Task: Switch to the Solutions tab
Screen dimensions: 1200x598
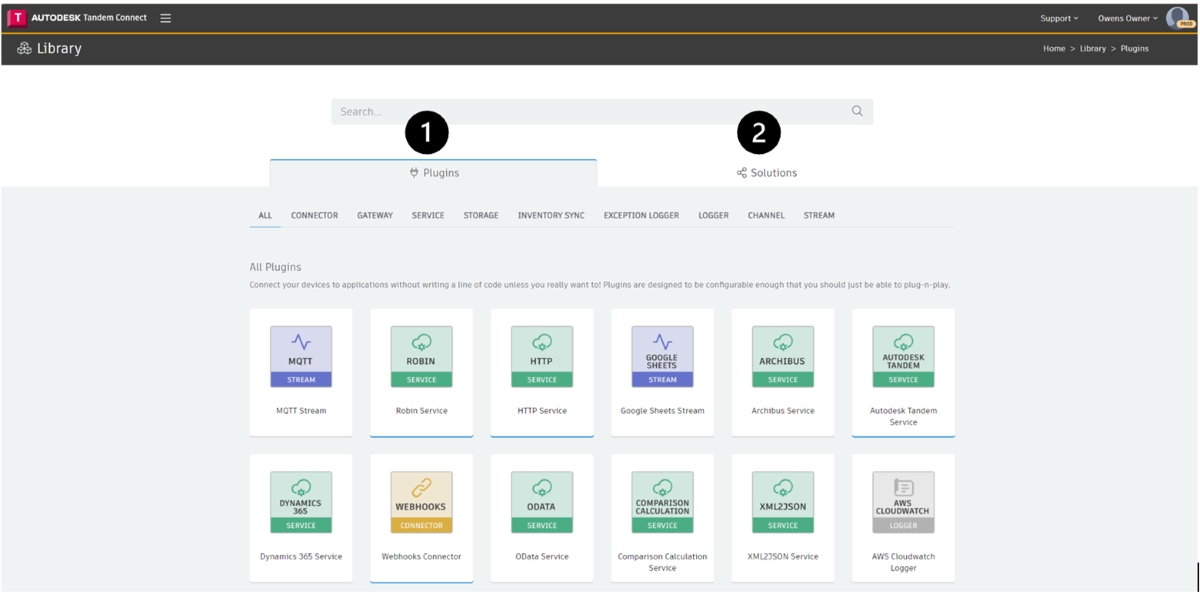Action: (x=767, y=173)
